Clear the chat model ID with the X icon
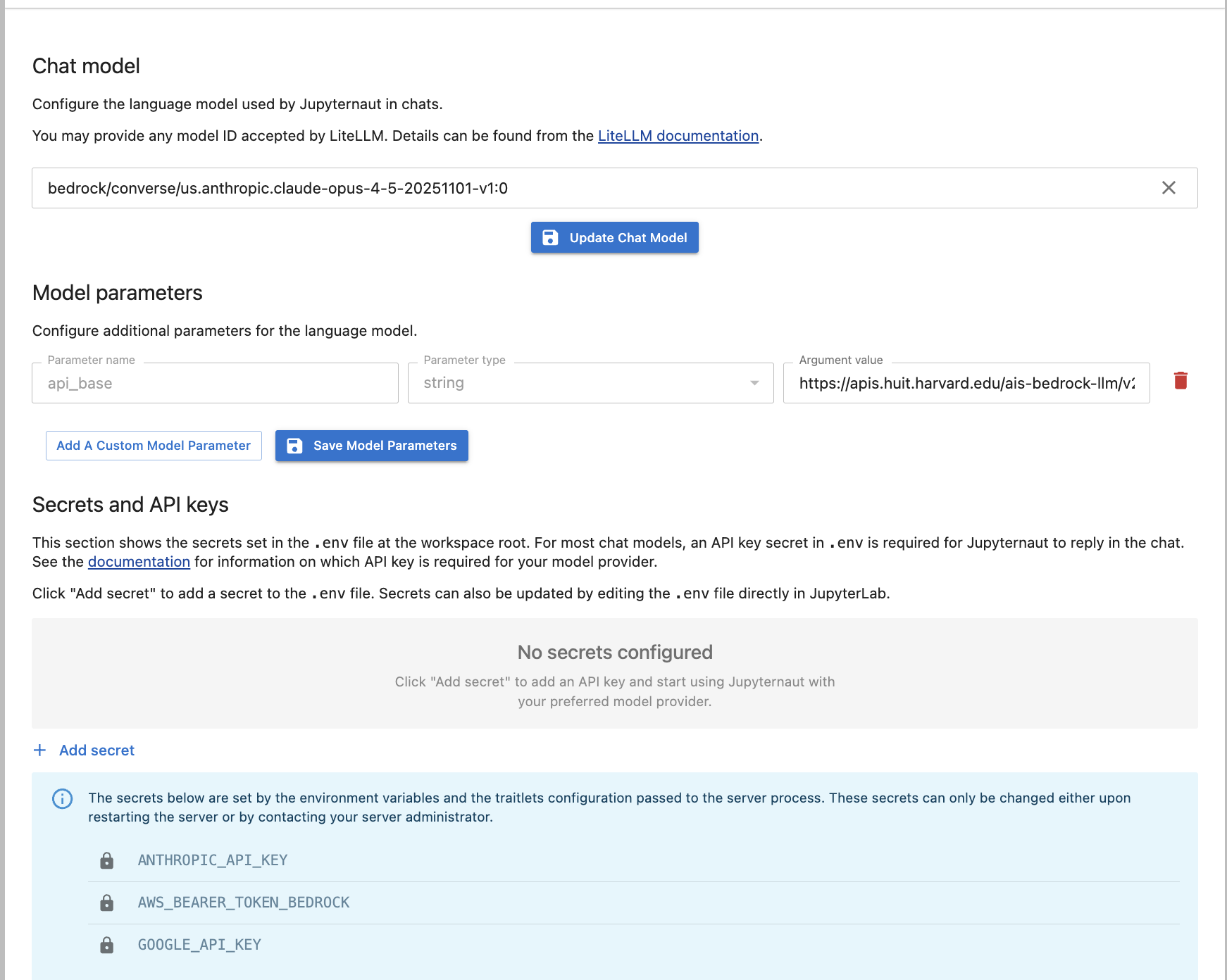 (x=1169, y=188)
